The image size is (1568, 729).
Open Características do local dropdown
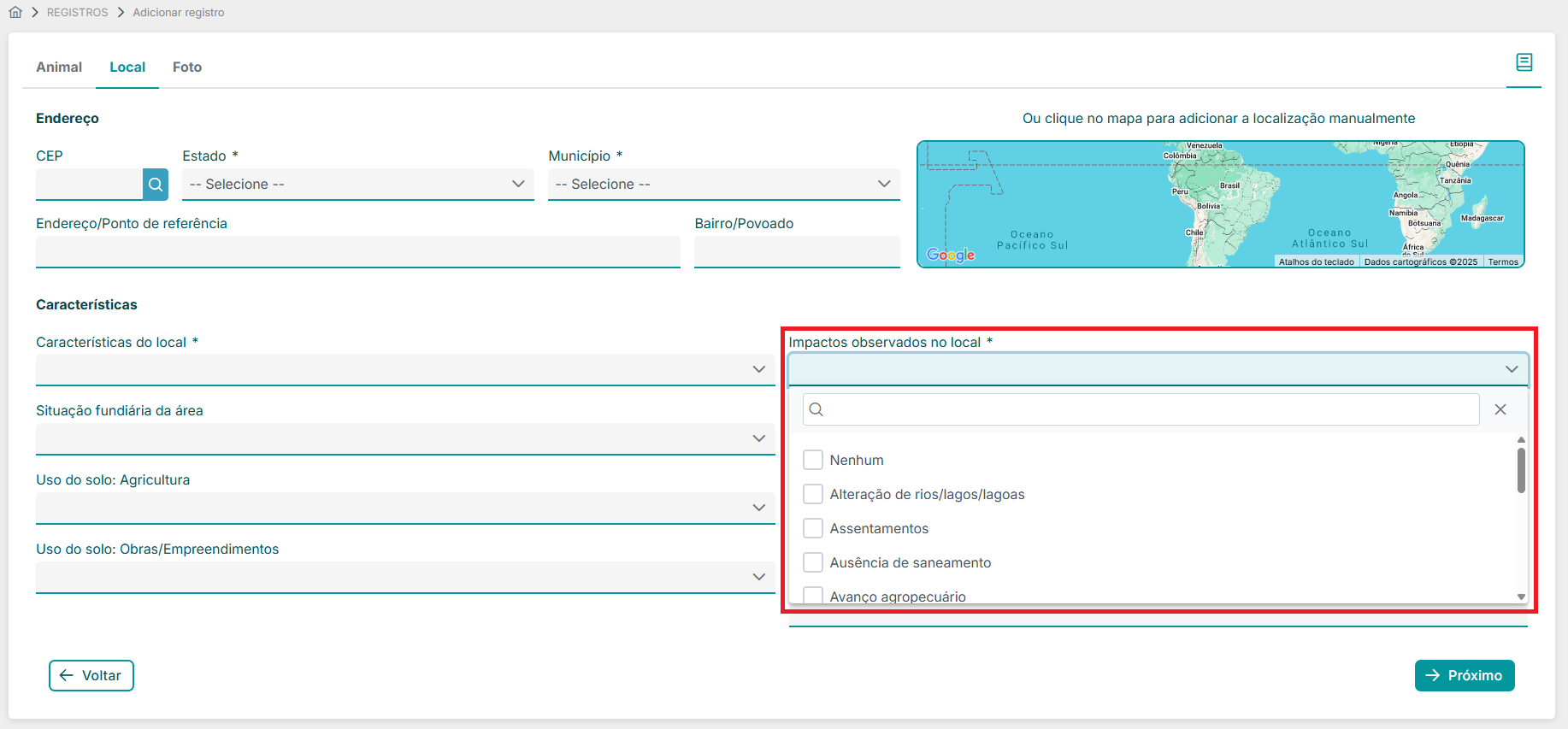(404, 369)
